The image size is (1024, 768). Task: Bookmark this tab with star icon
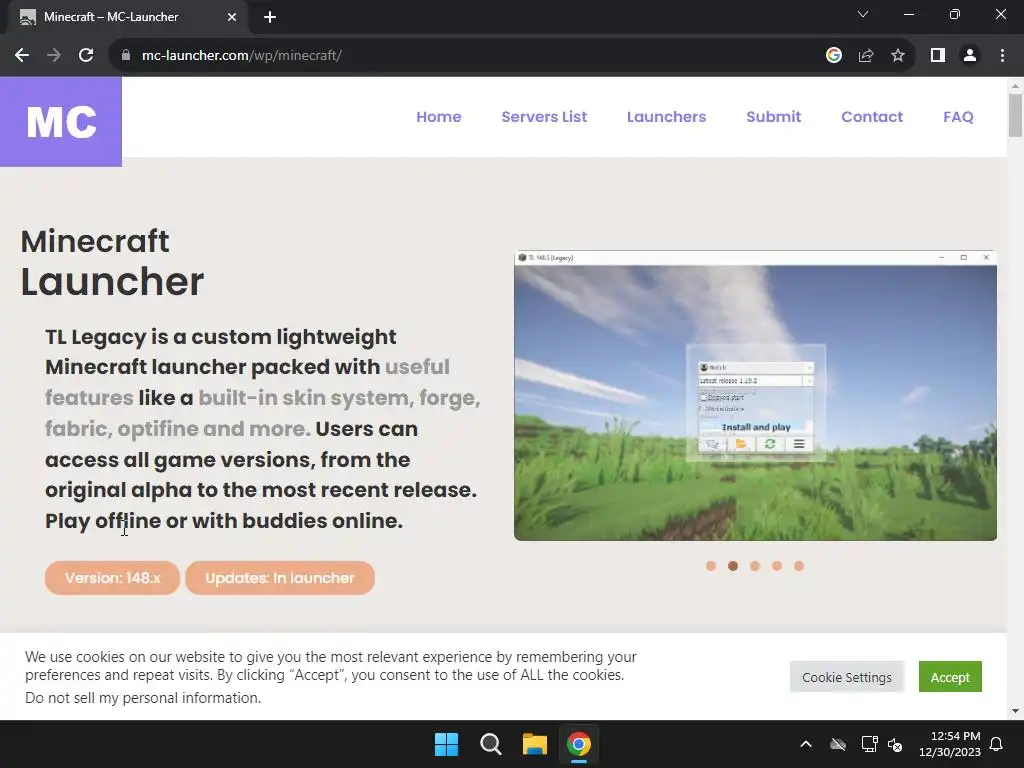898,56
